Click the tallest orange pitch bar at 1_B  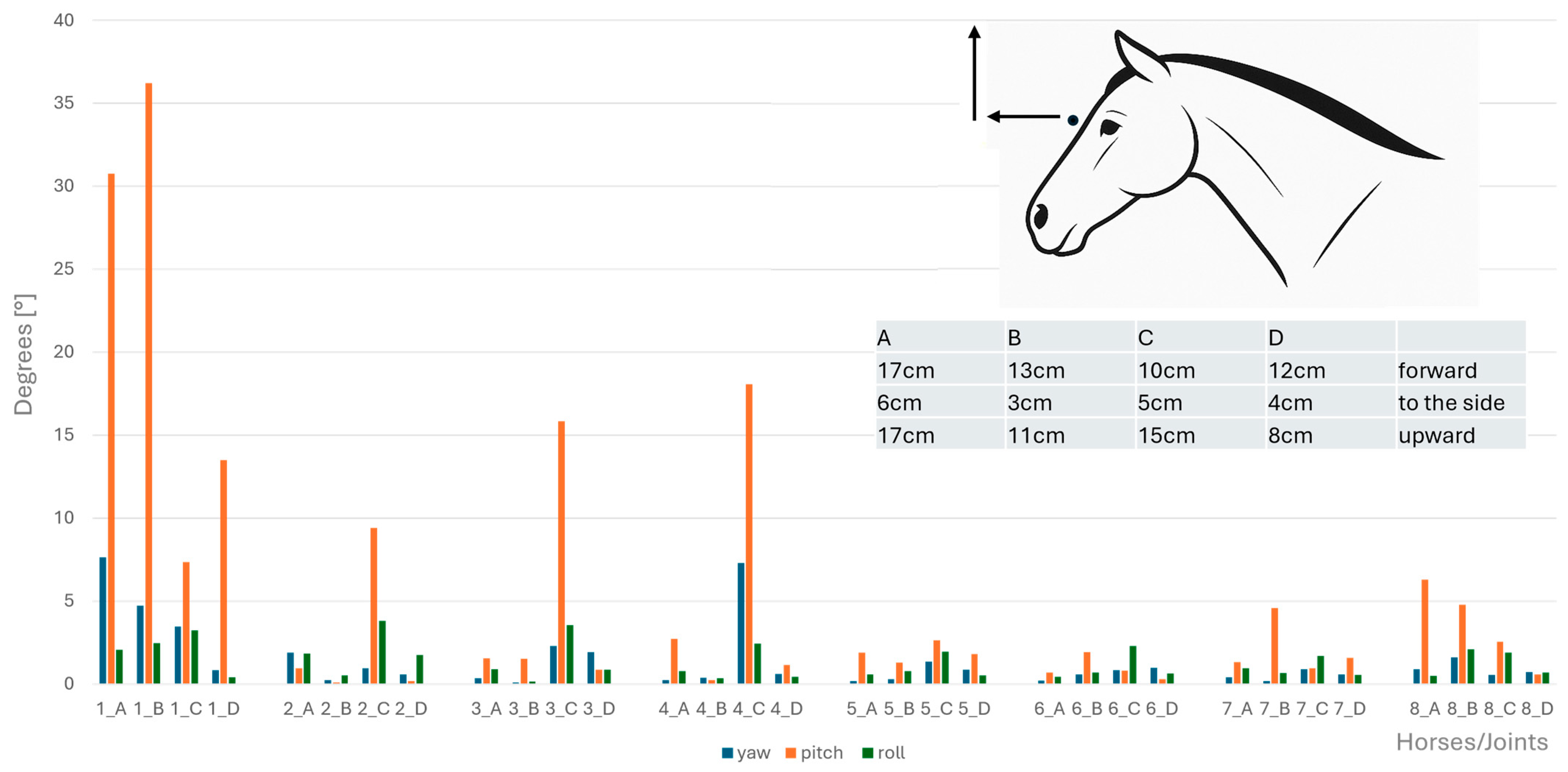point(149,383)
